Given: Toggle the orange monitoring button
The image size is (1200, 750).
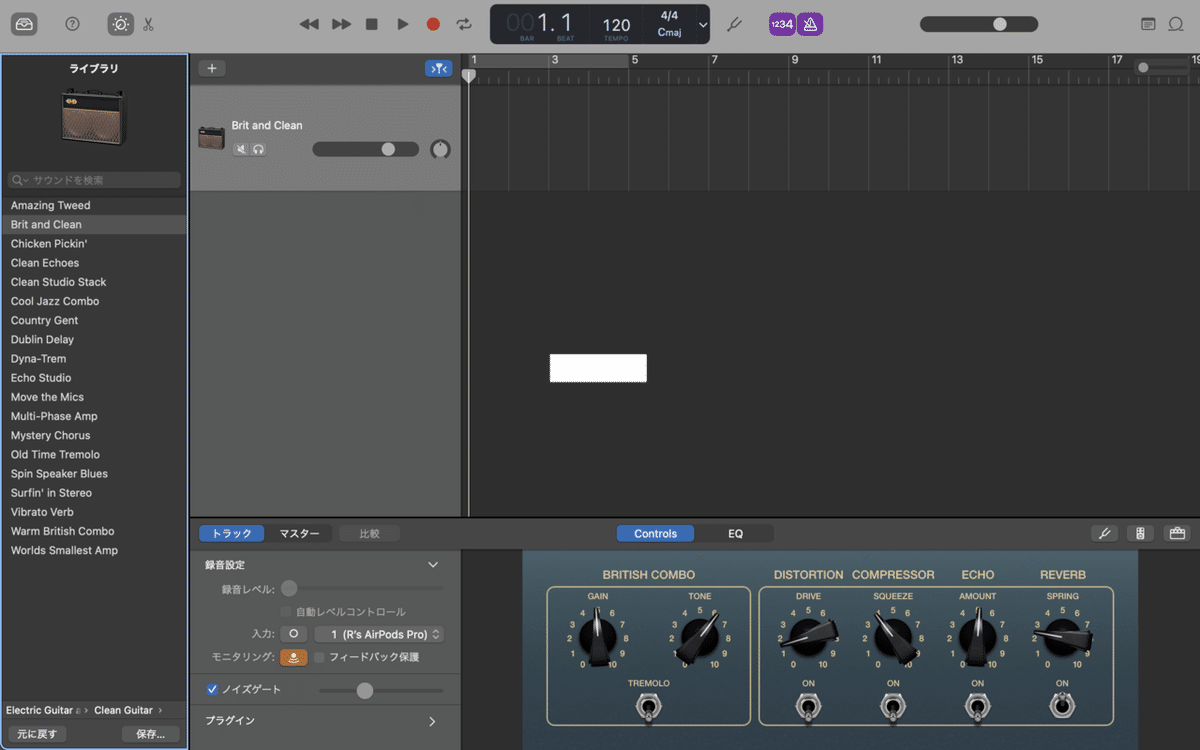Looking at the screenshot, I should (x=293, y=657).
